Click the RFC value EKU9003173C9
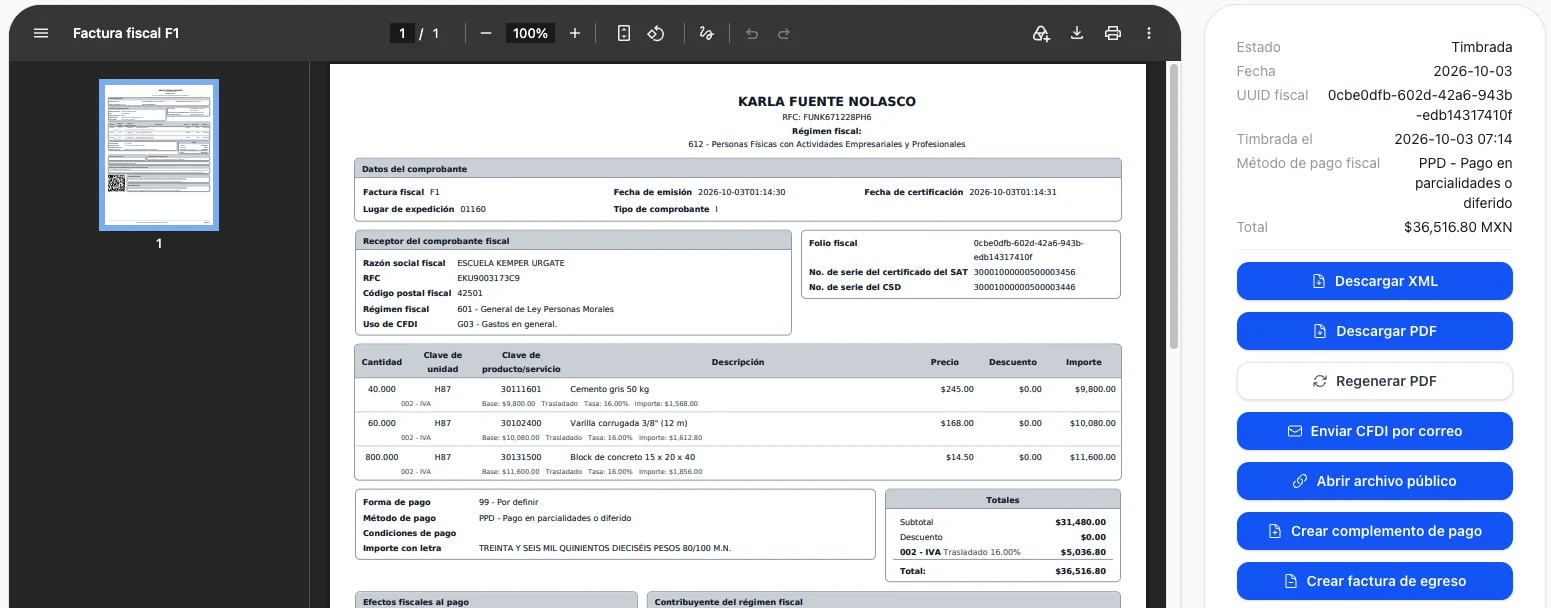 point(488,278)
